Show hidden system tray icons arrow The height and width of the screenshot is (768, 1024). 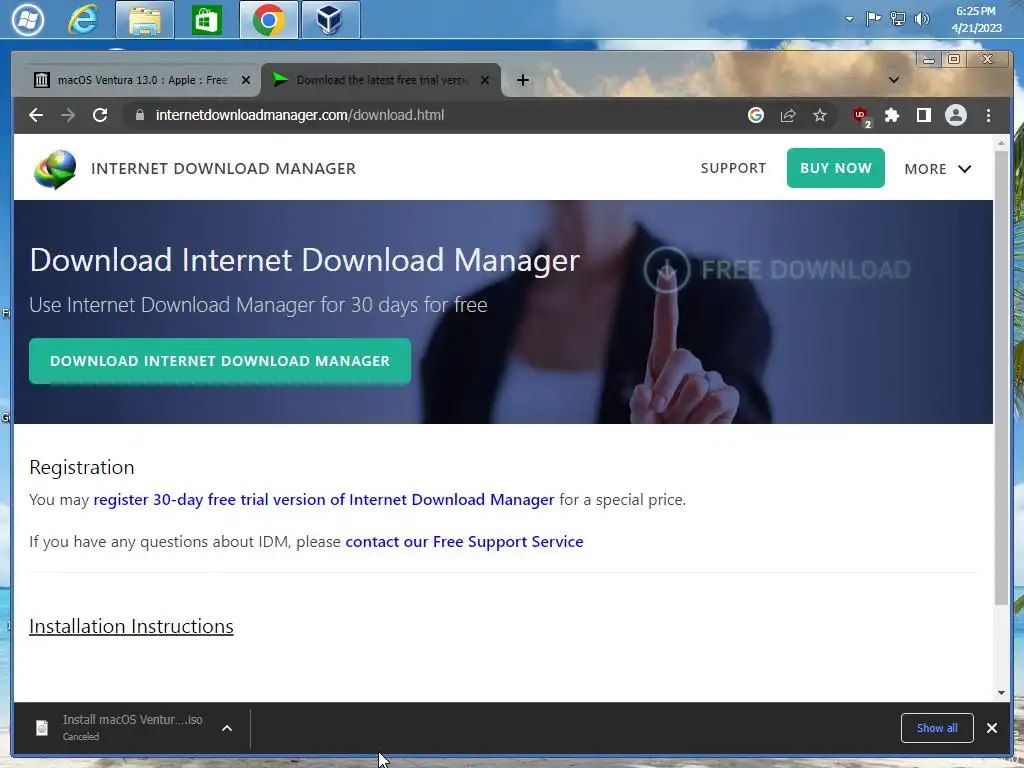point(849,19)
